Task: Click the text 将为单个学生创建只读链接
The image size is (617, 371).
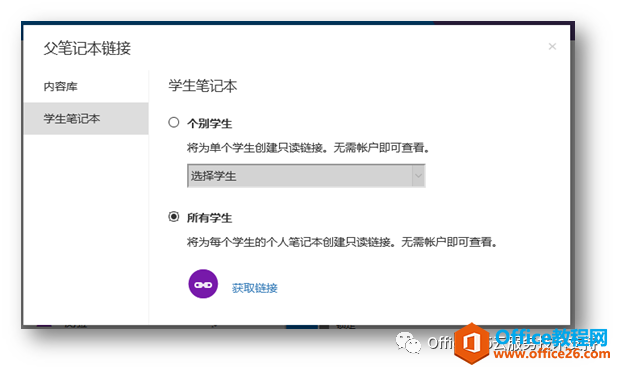Action: click(x=257, y=148)
